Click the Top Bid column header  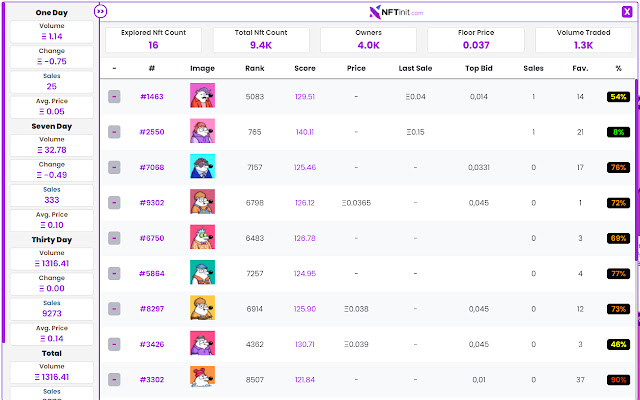(480, 68)
